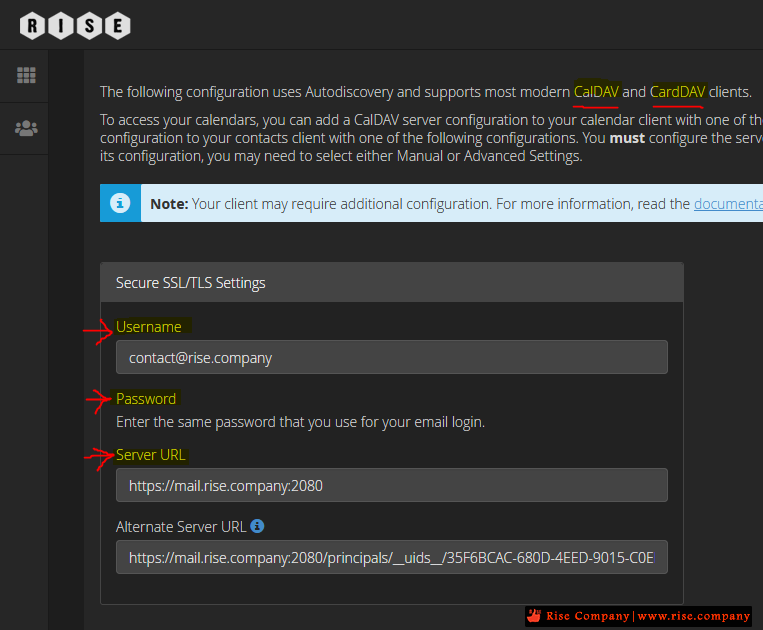Click the Server URL label
The height and width of the screenshot is (630, 763).
coord(150,455)
